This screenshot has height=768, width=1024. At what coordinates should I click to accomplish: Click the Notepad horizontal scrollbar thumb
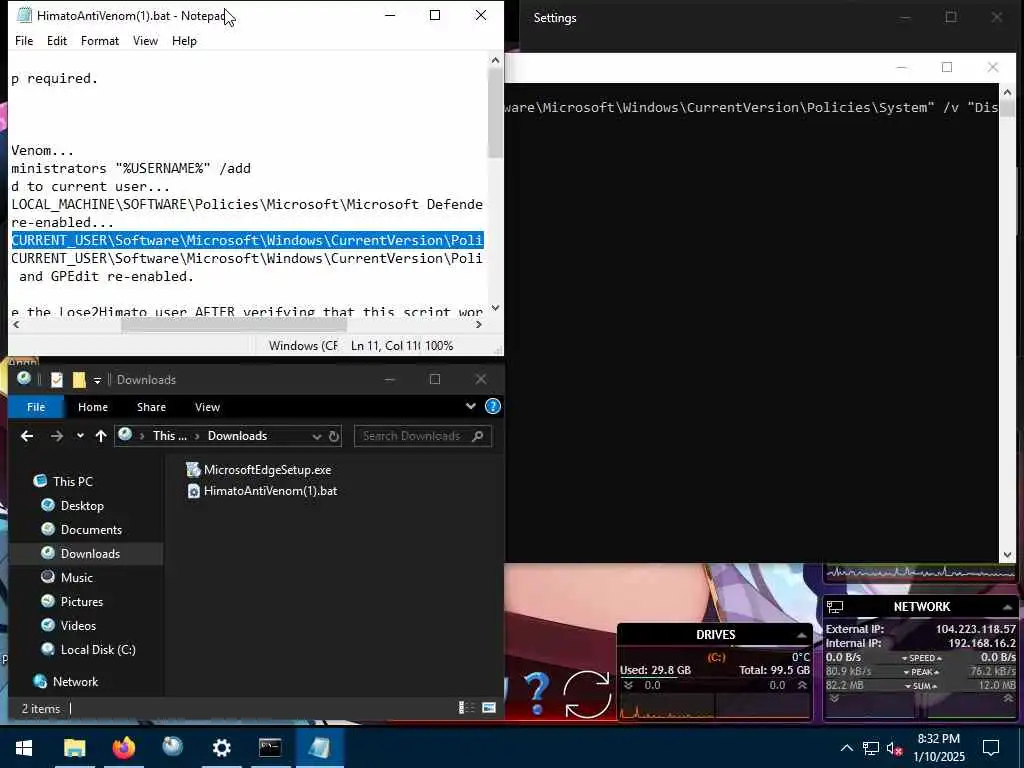tap(234, 325)
